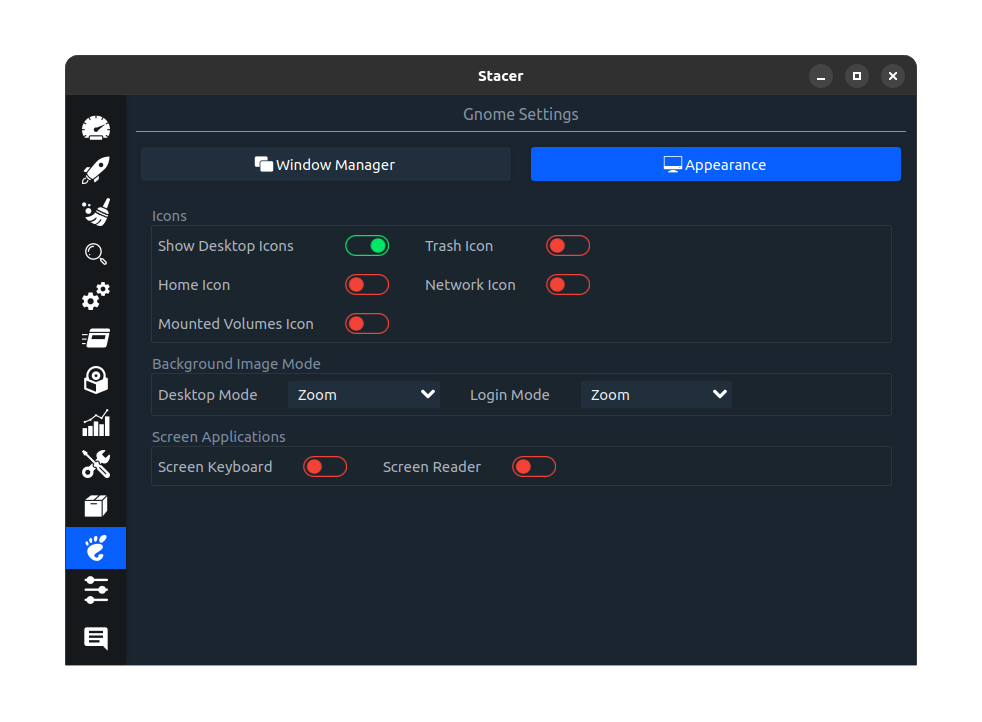Select the Appearance tab
Screen dimensions: 982x722
tap(715, 165)
